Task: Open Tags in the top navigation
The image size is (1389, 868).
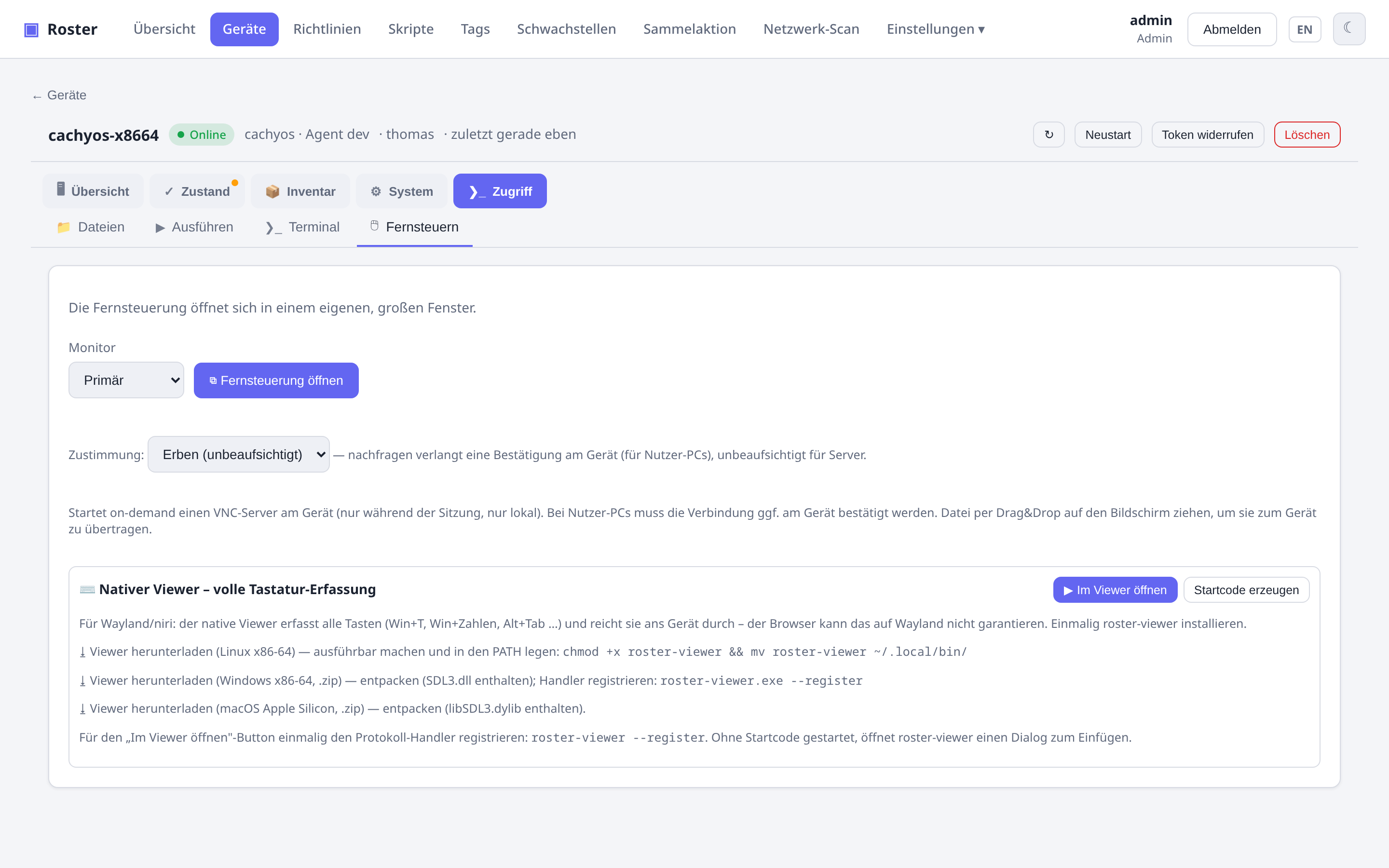Action: [475, 29]
